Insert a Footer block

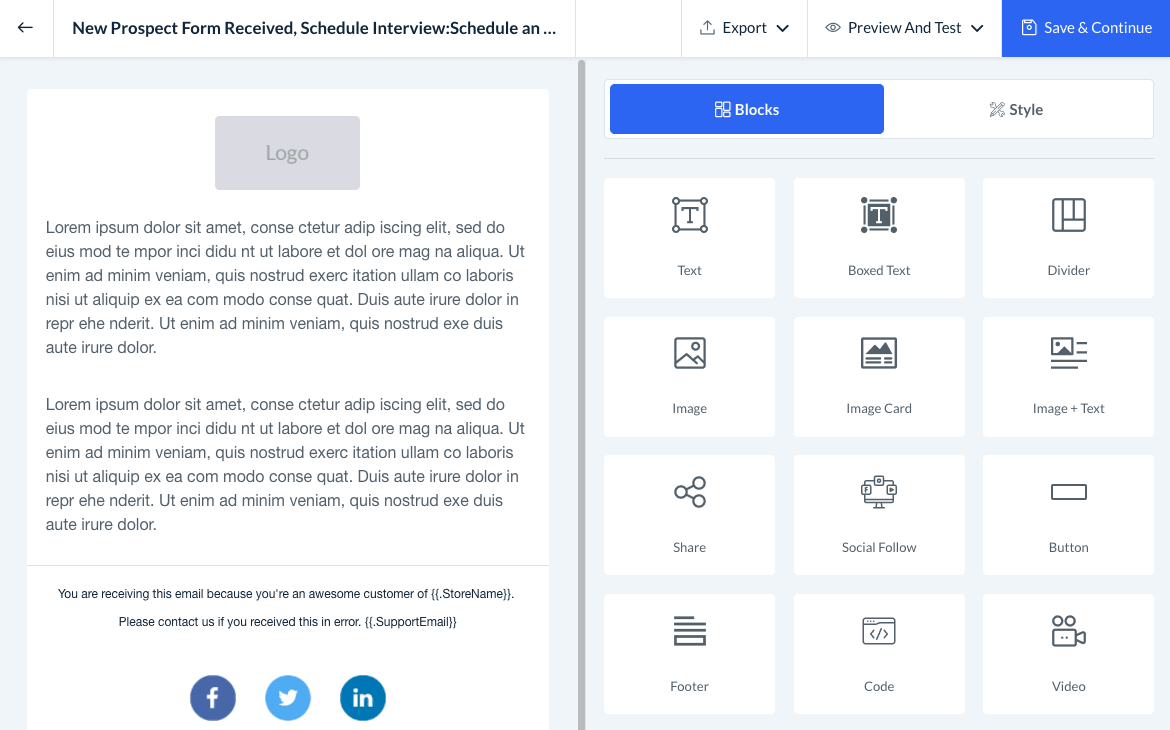click(x=689, y=653)
